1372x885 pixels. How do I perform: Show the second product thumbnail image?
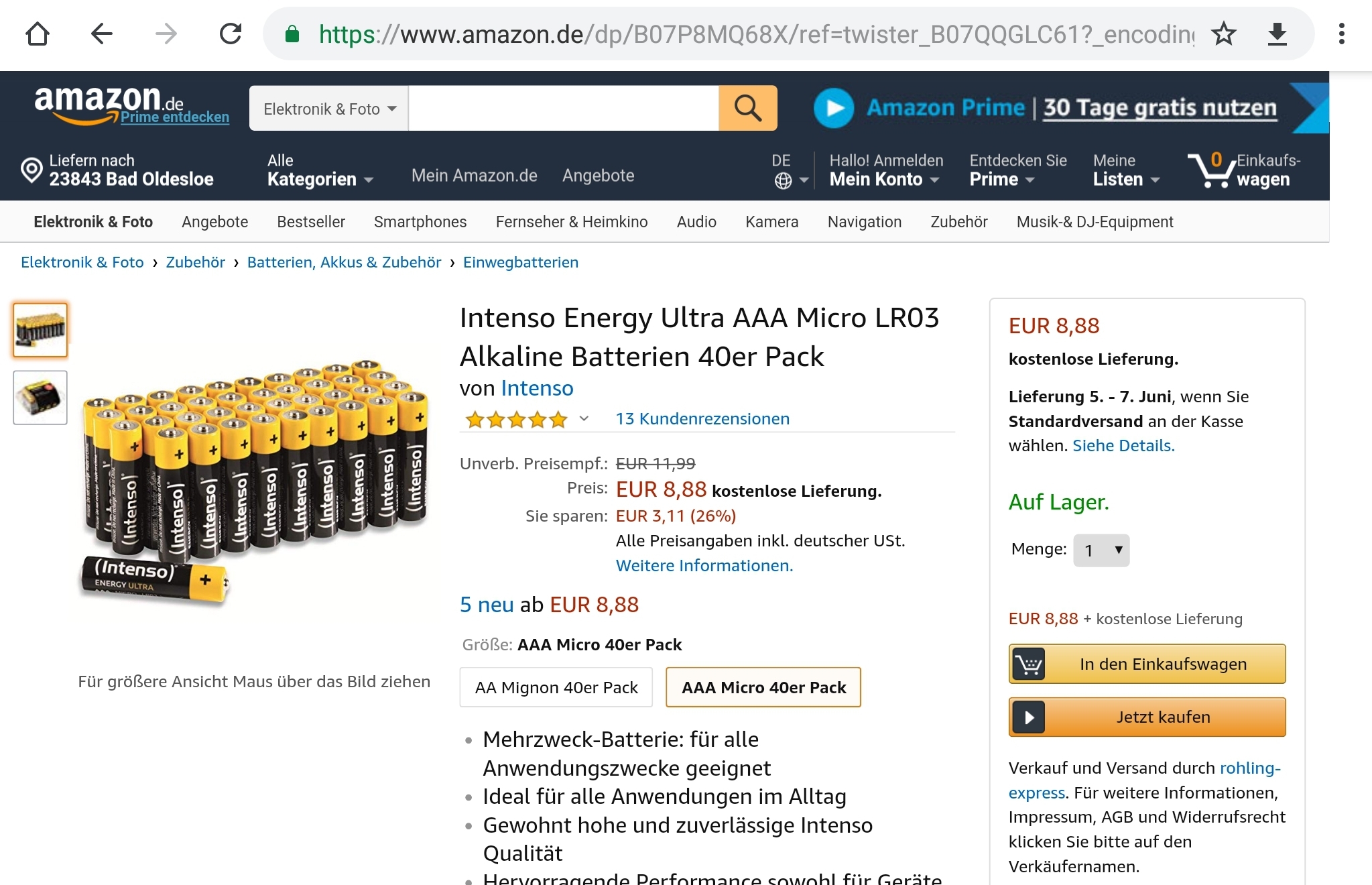(x=40, y=398)
